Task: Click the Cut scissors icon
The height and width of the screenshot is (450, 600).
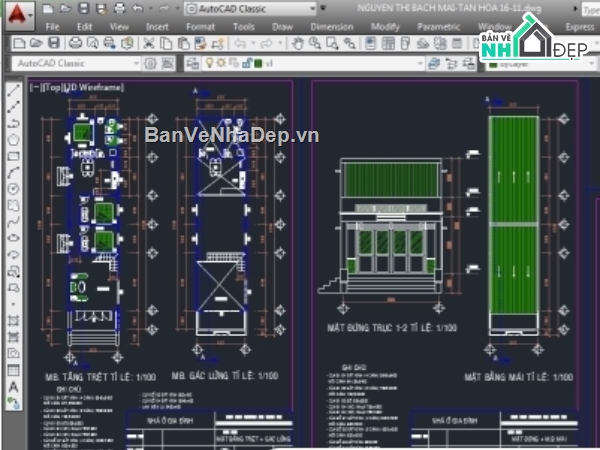Action: click(x=148, y=43)
